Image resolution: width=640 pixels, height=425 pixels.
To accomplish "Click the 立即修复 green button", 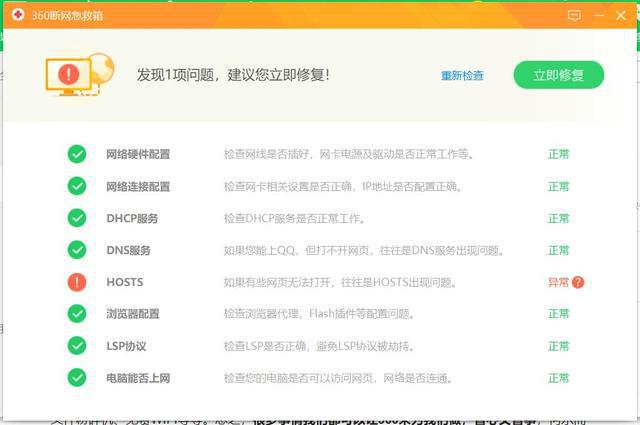I will (558, 75).
